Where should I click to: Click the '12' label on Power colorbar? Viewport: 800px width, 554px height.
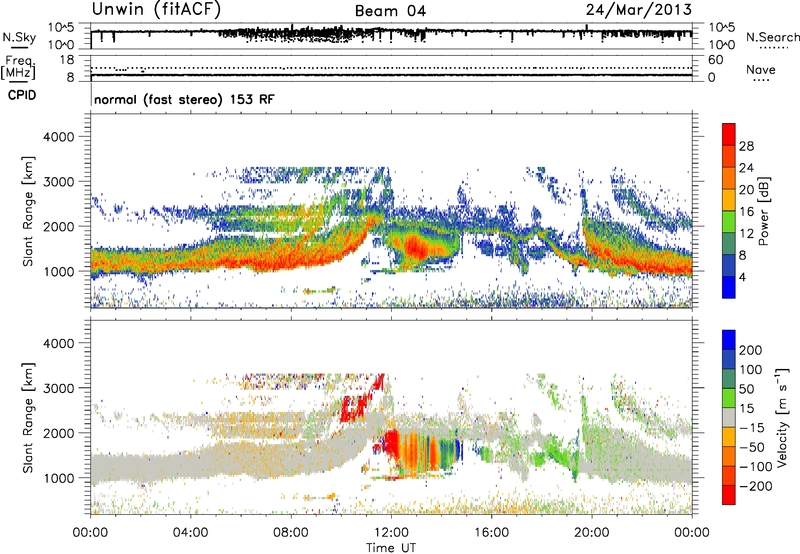pos(746,234)
